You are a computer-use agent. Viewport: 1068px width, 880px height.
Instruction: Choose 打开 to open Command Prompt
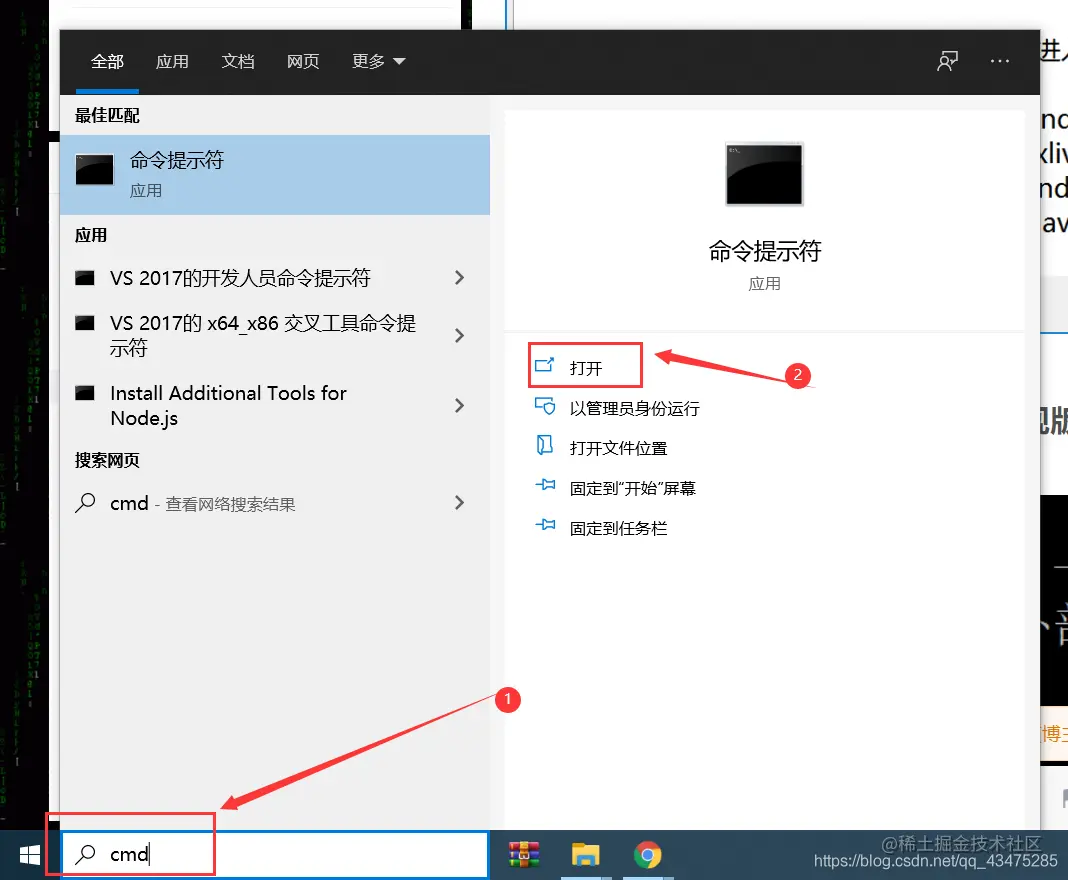click(x=585, y=366)
